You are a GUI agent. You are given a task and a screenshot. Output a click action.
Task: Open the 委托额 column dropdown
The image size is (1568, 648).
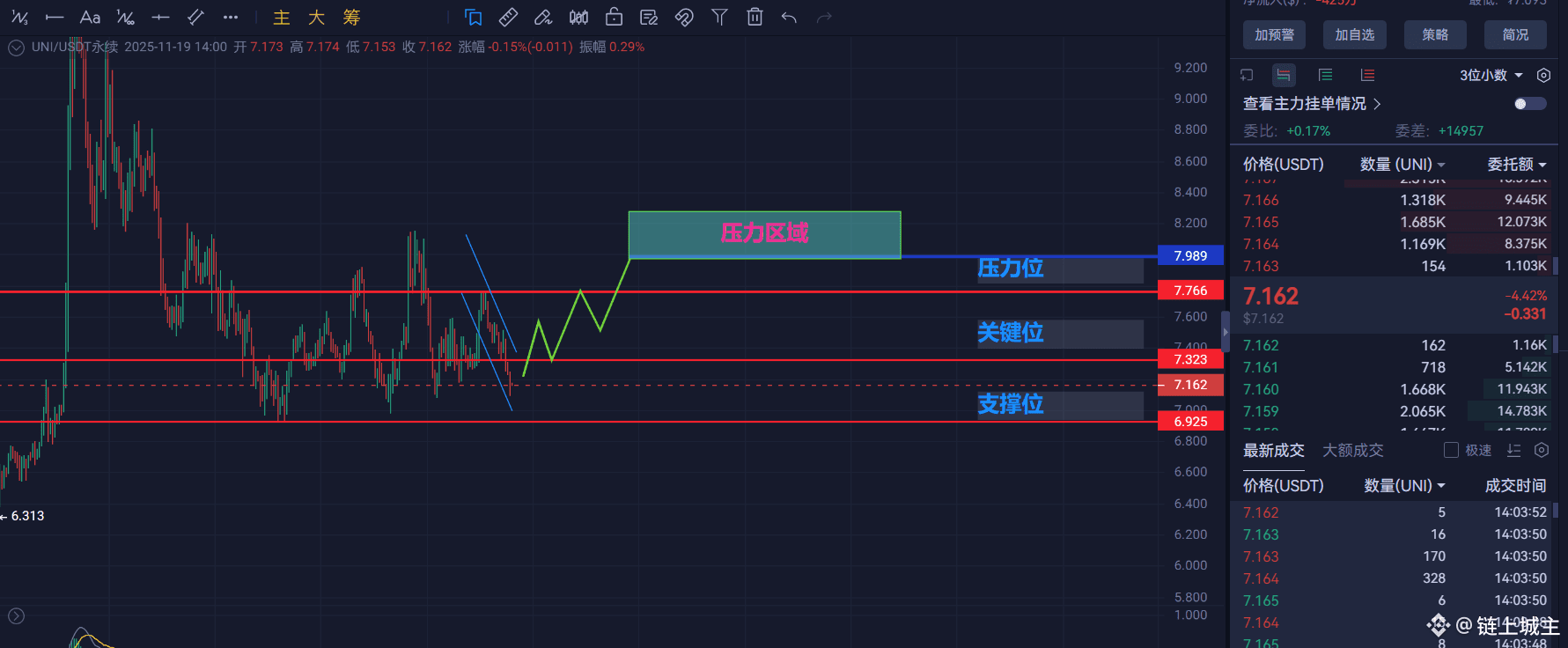1517,165
